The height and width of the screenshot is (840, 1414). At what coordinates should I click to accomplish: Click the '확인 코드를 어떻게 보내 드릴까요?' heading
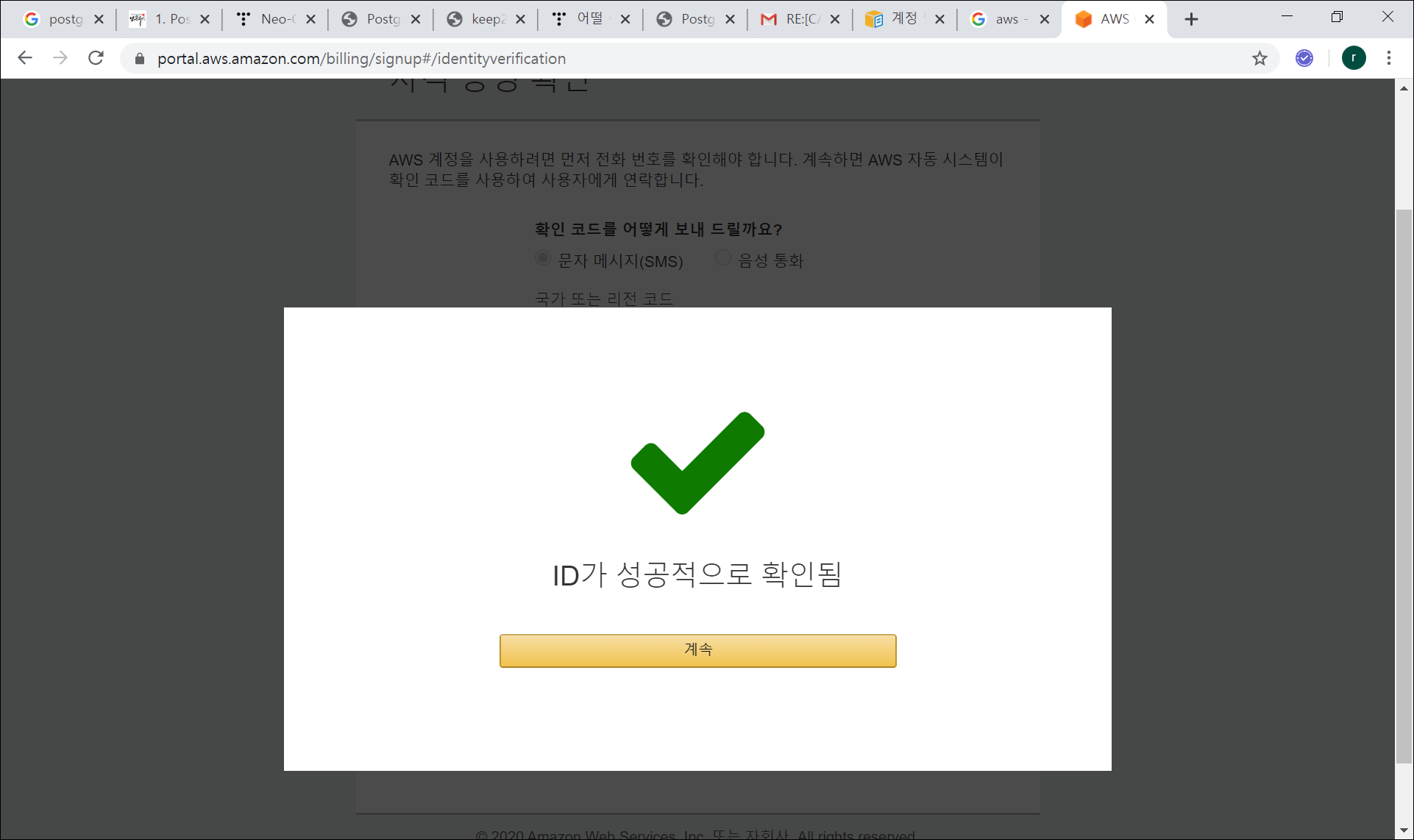point(658,229)
